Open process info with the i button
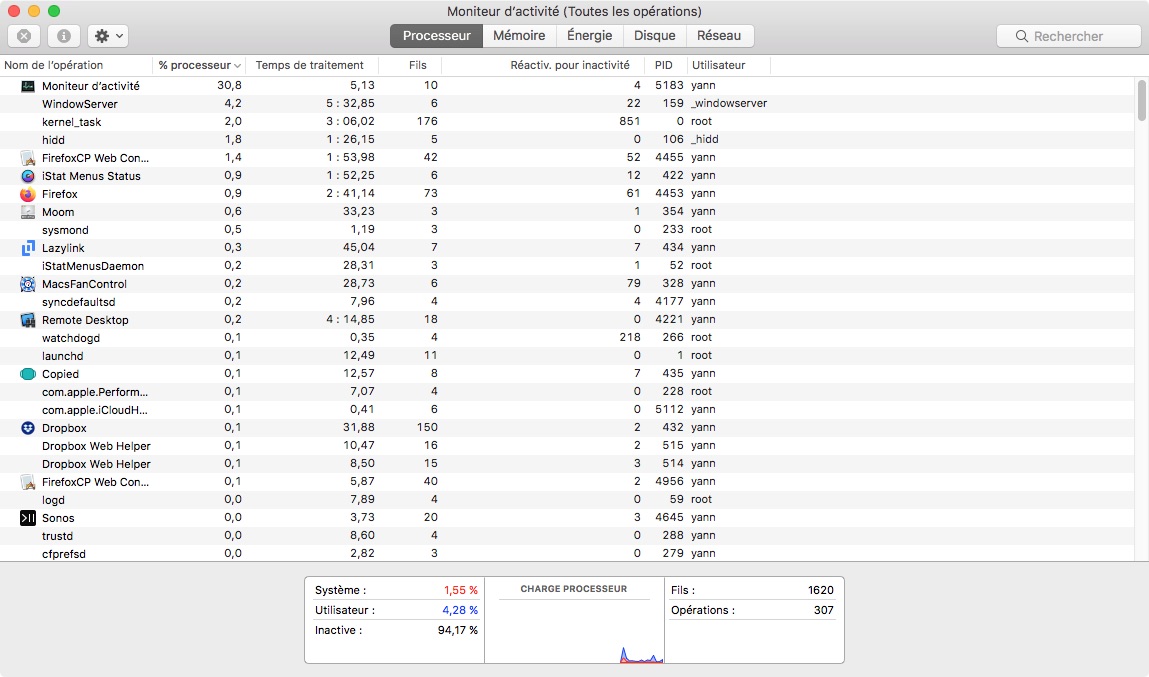 click(x=64, y=36)
